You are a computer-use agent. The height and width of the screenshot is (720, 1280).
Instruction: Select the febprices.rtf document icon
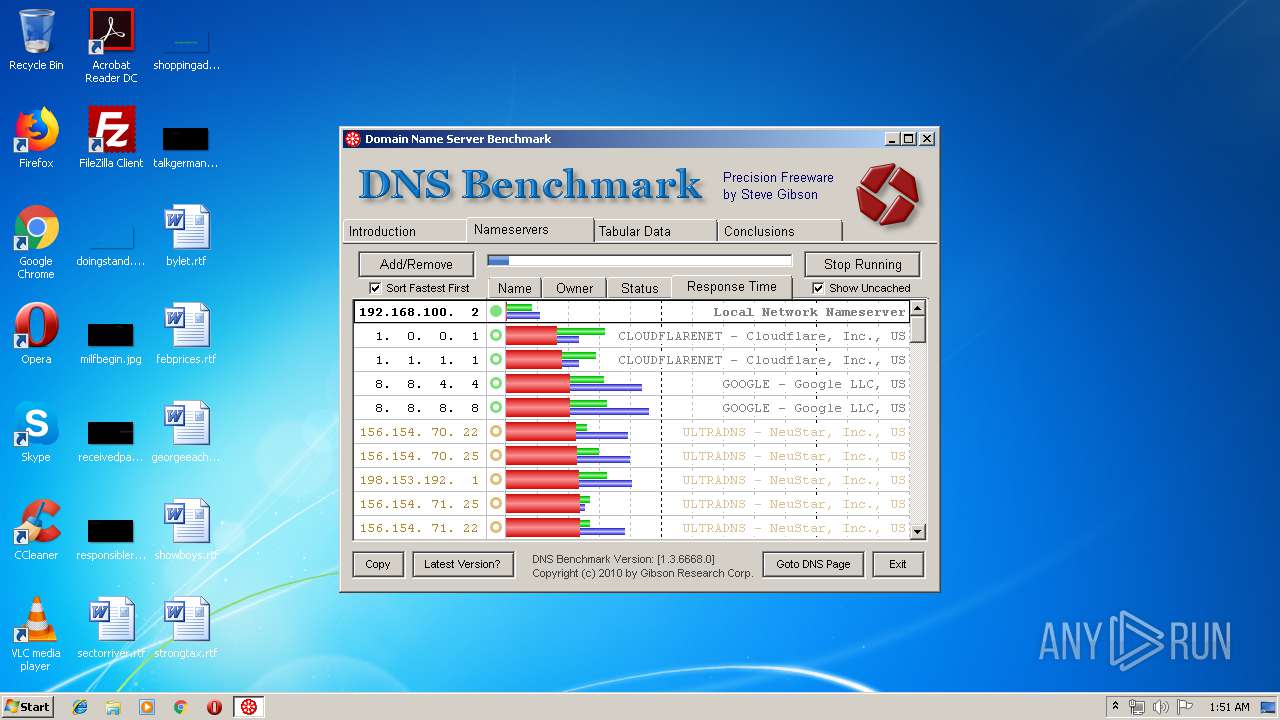[x=186, y=335]
